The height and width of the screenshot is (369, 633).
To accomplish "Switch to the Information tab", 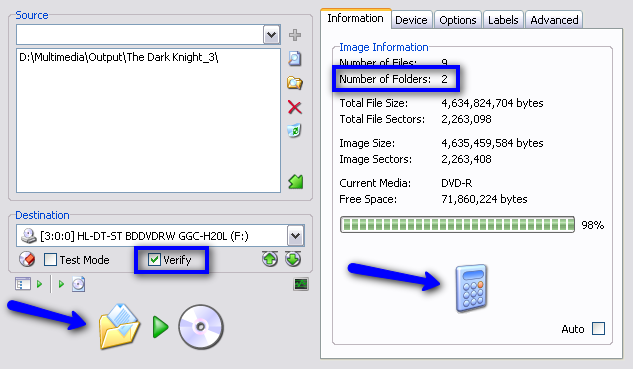I will pos(355,19).
